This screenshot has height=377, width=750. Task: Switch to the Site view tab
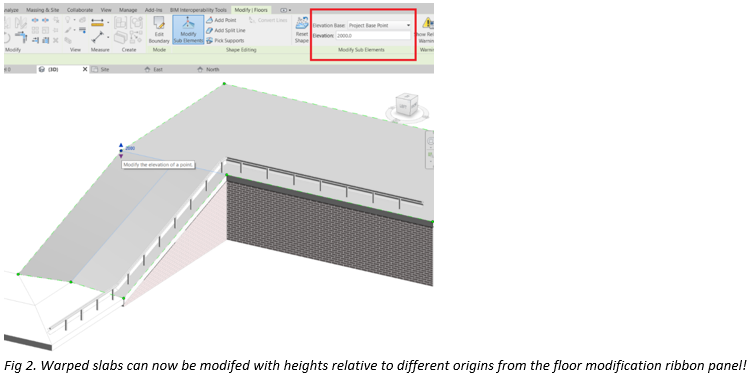tap(105, 69)
